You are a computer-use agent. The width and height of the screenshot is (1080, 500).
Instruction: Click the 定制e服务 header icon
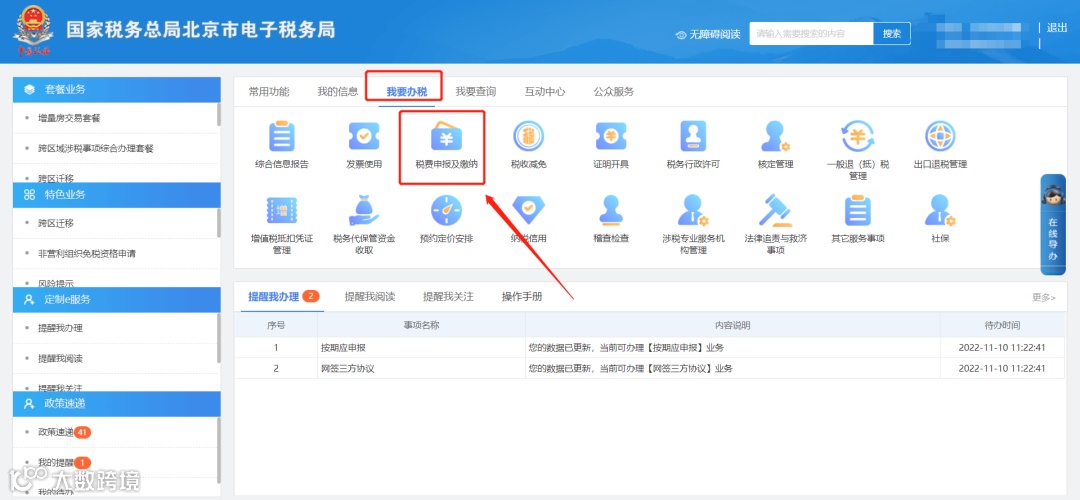[29, 299]
